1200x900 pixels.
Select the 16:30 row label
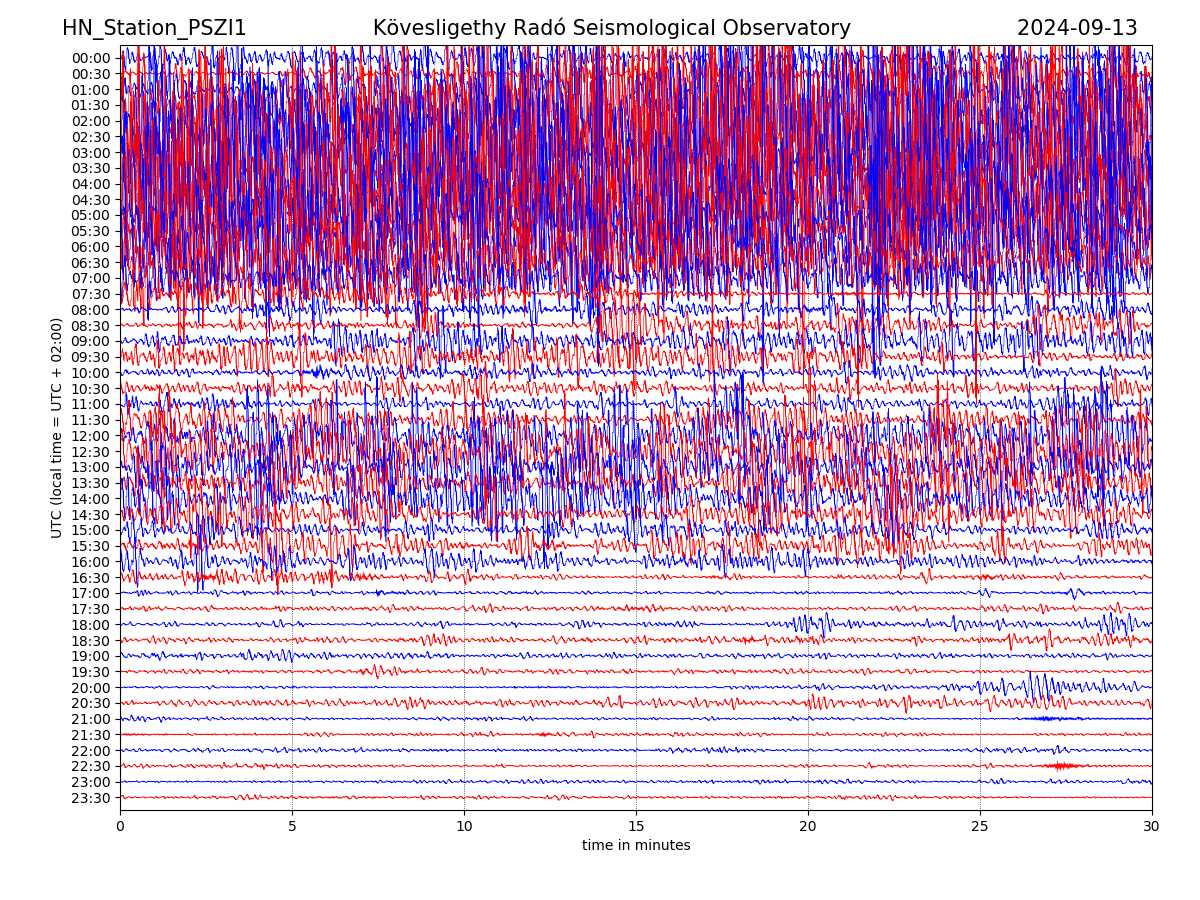coord(90,578)
